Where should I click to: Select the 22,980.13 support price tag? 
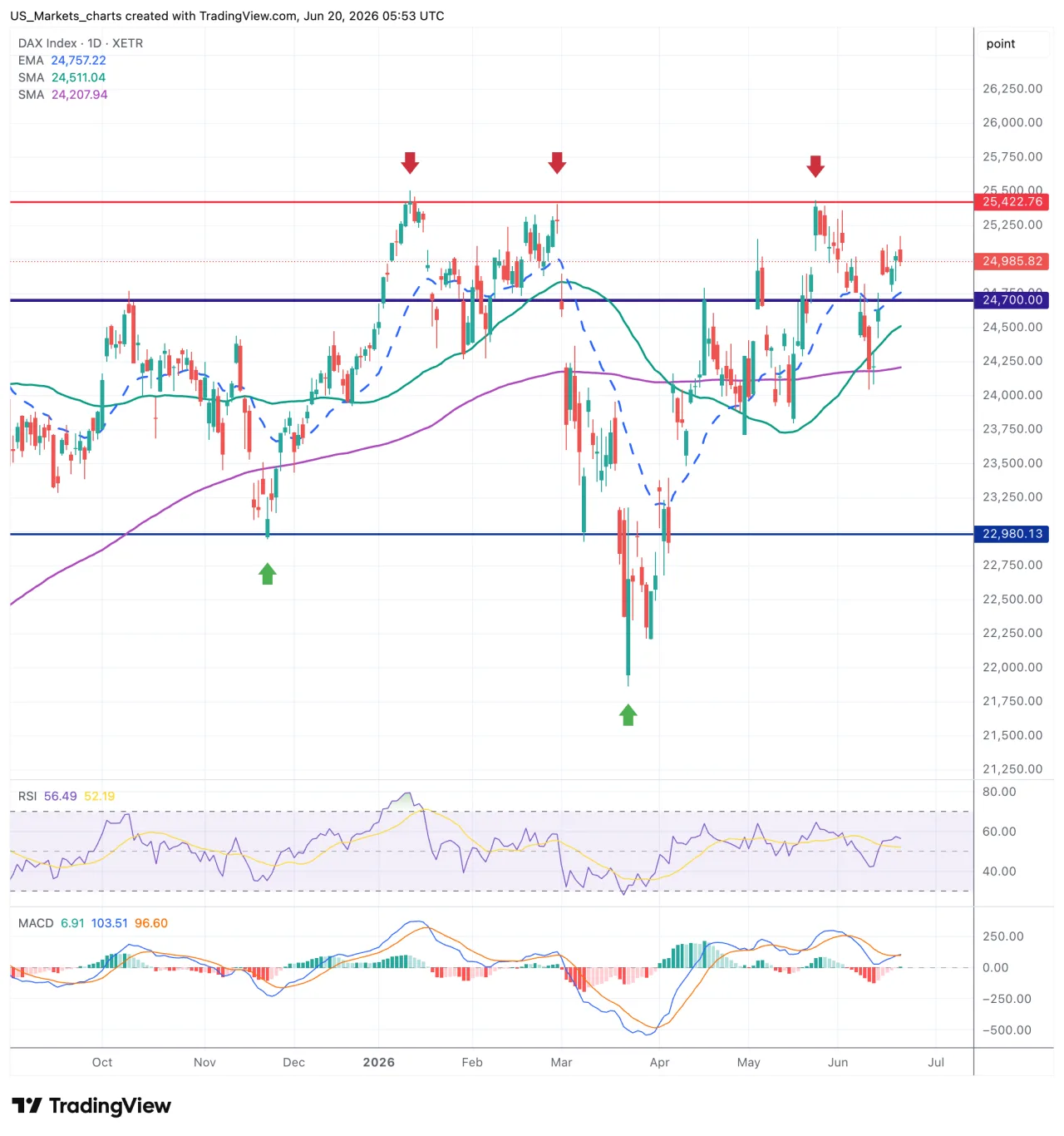tap(1012, 534)
